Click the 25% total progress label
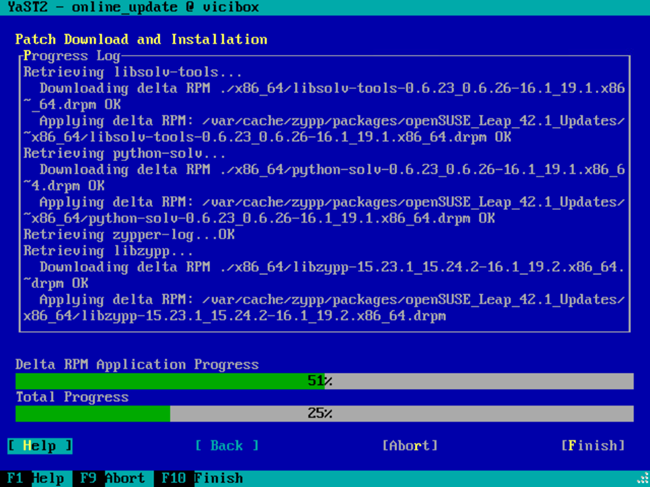The image size is (650, 487). [320, 413]
